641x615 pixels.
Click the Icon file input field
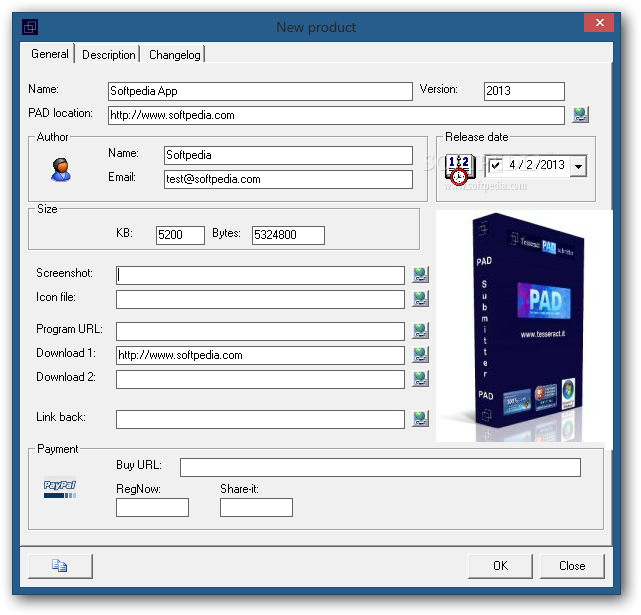coord(260,299)
